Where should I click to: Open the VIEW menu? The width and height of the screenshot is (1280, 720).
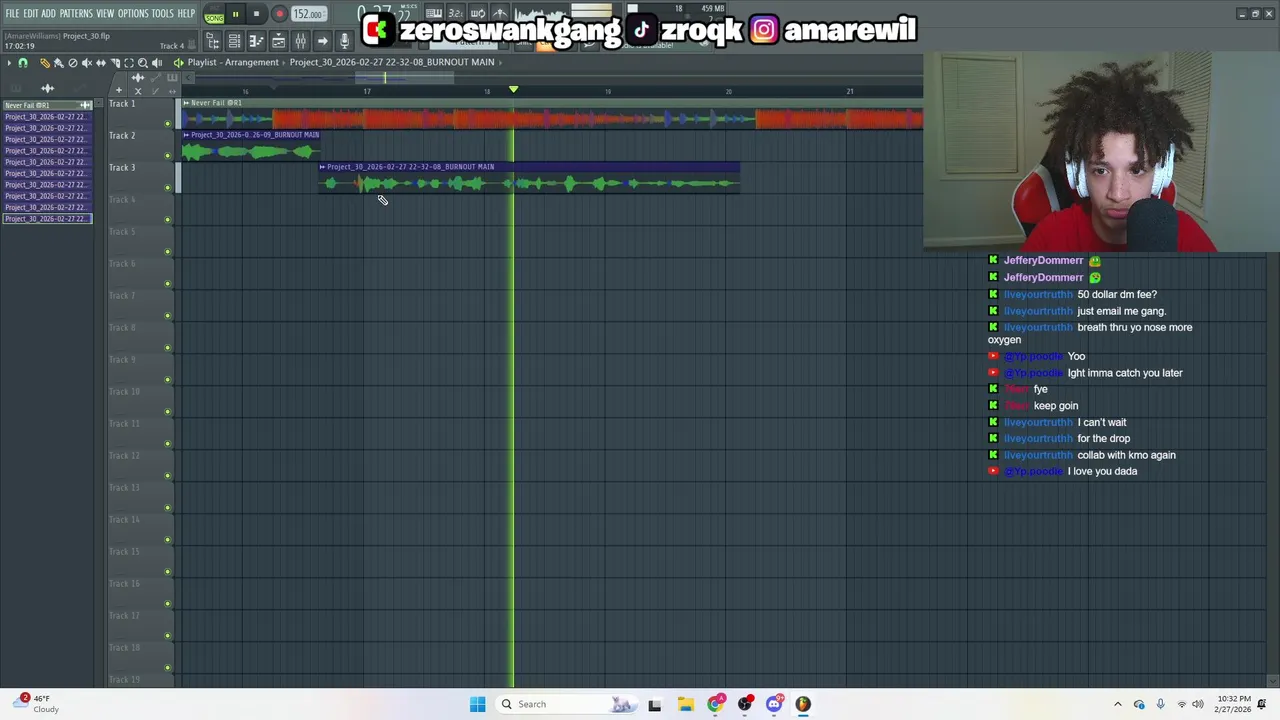pos(105,13)
